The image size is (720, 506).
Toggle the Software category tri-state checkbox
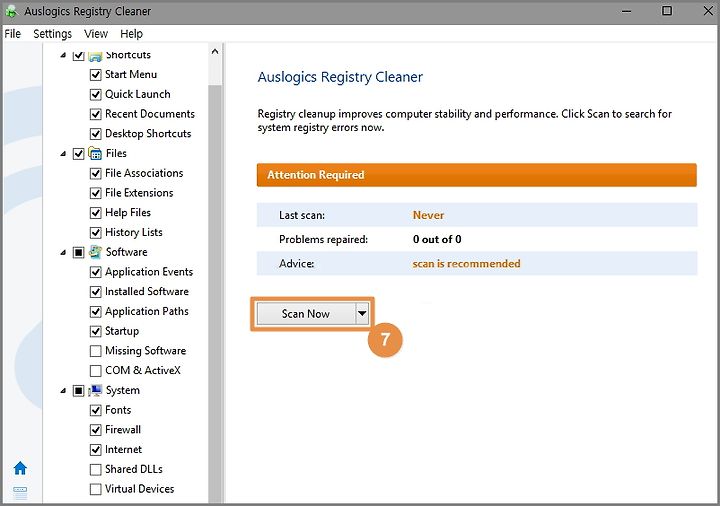(79, 252)
